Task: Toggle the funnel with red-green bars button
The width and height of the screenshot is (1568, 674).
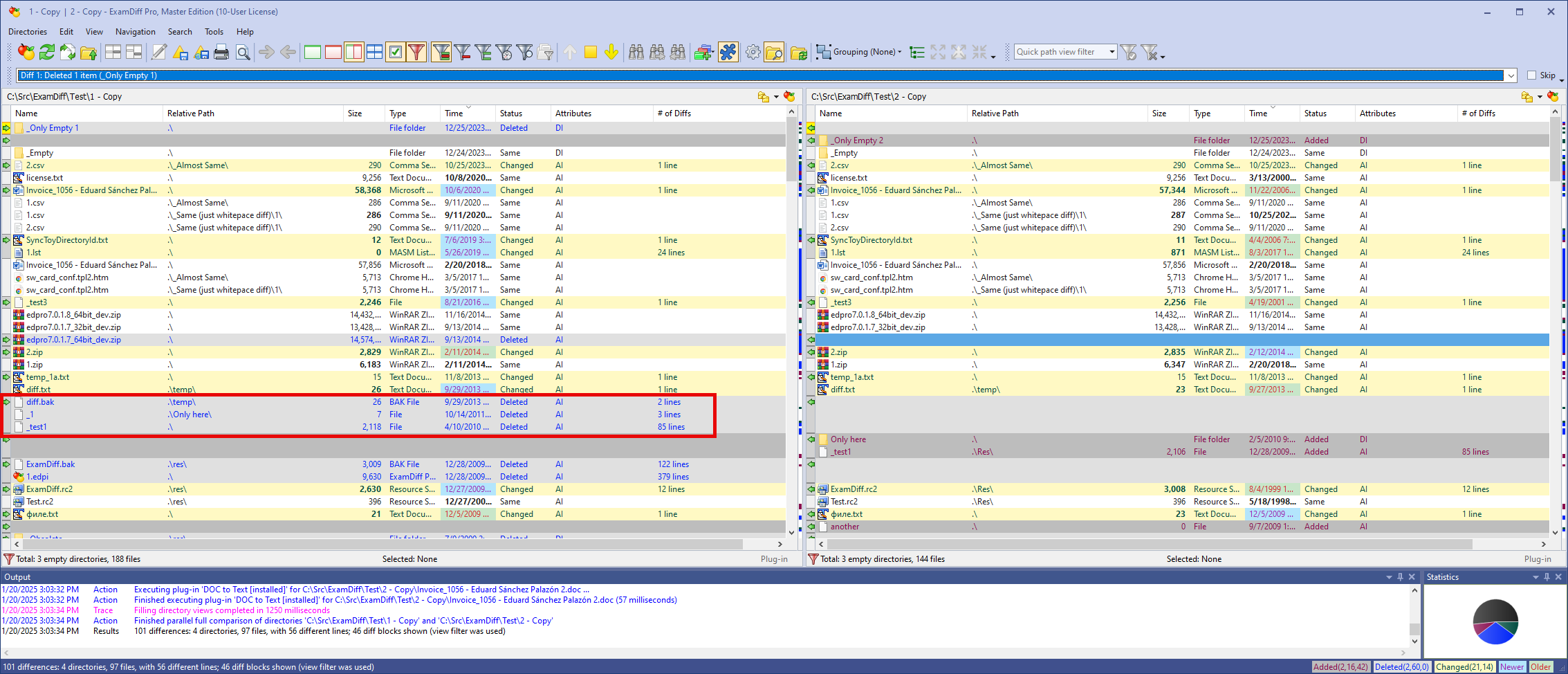Action: coord(441,52)
